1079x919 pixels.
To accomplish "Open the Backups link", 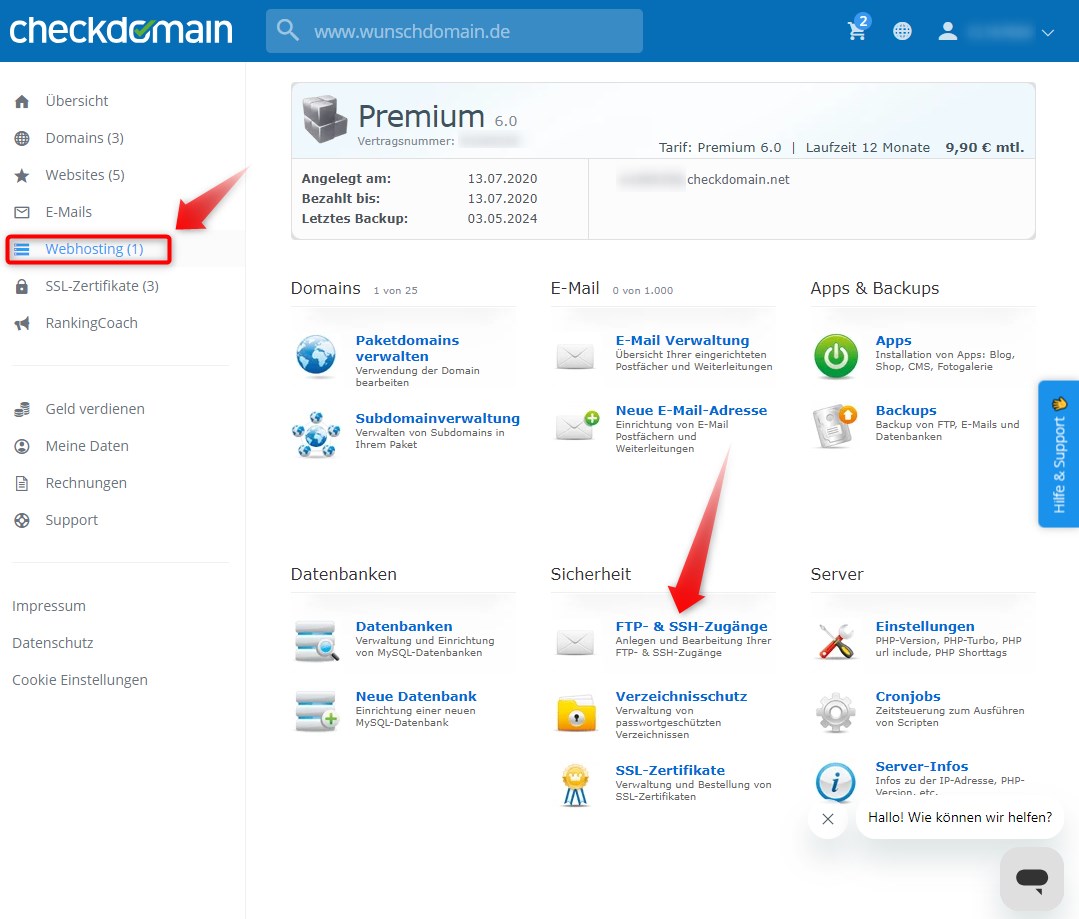I will pos(906,410).
